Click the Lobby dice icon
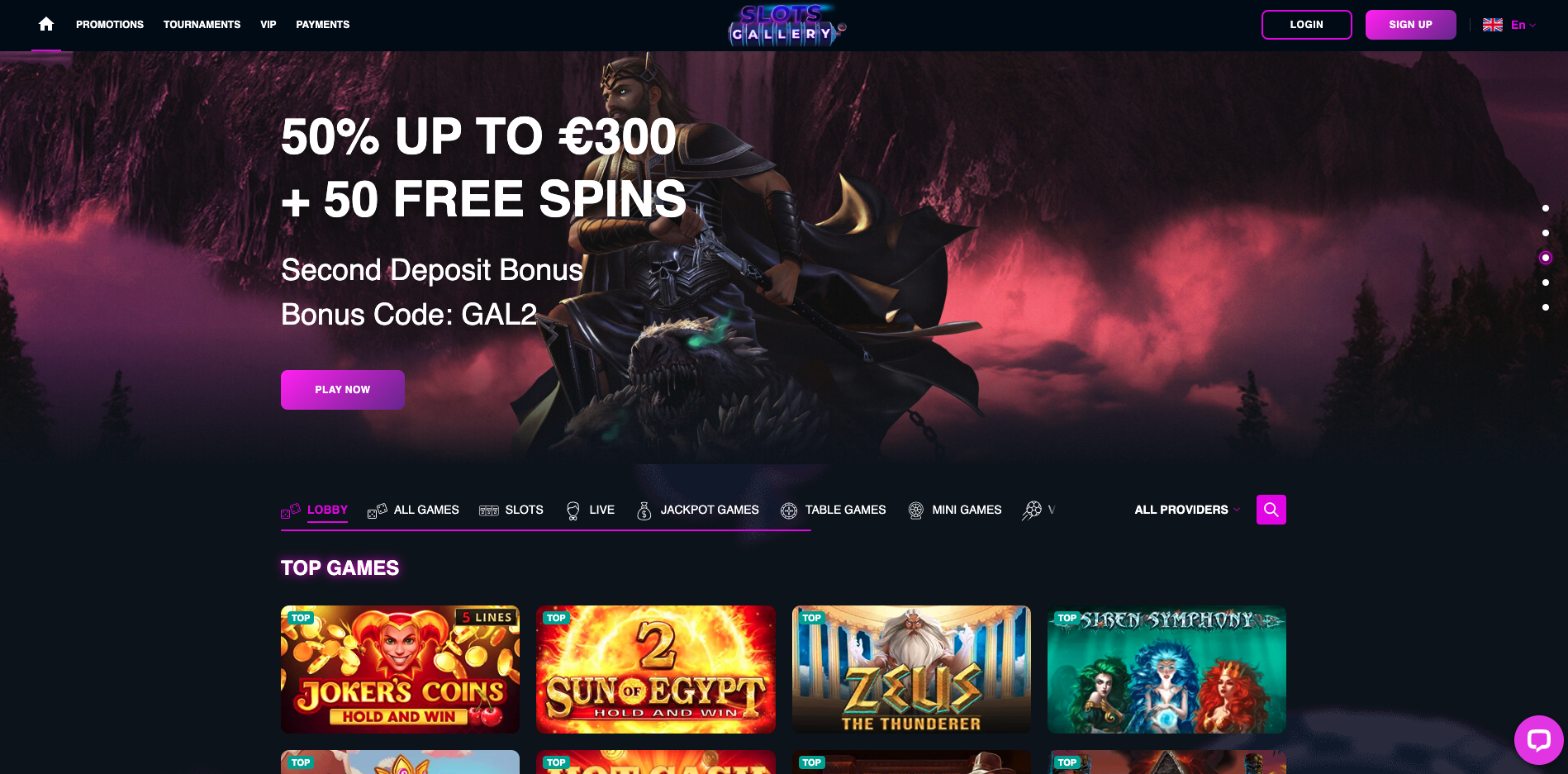The height and width of the screenshot is (774, 1568). 291,510
